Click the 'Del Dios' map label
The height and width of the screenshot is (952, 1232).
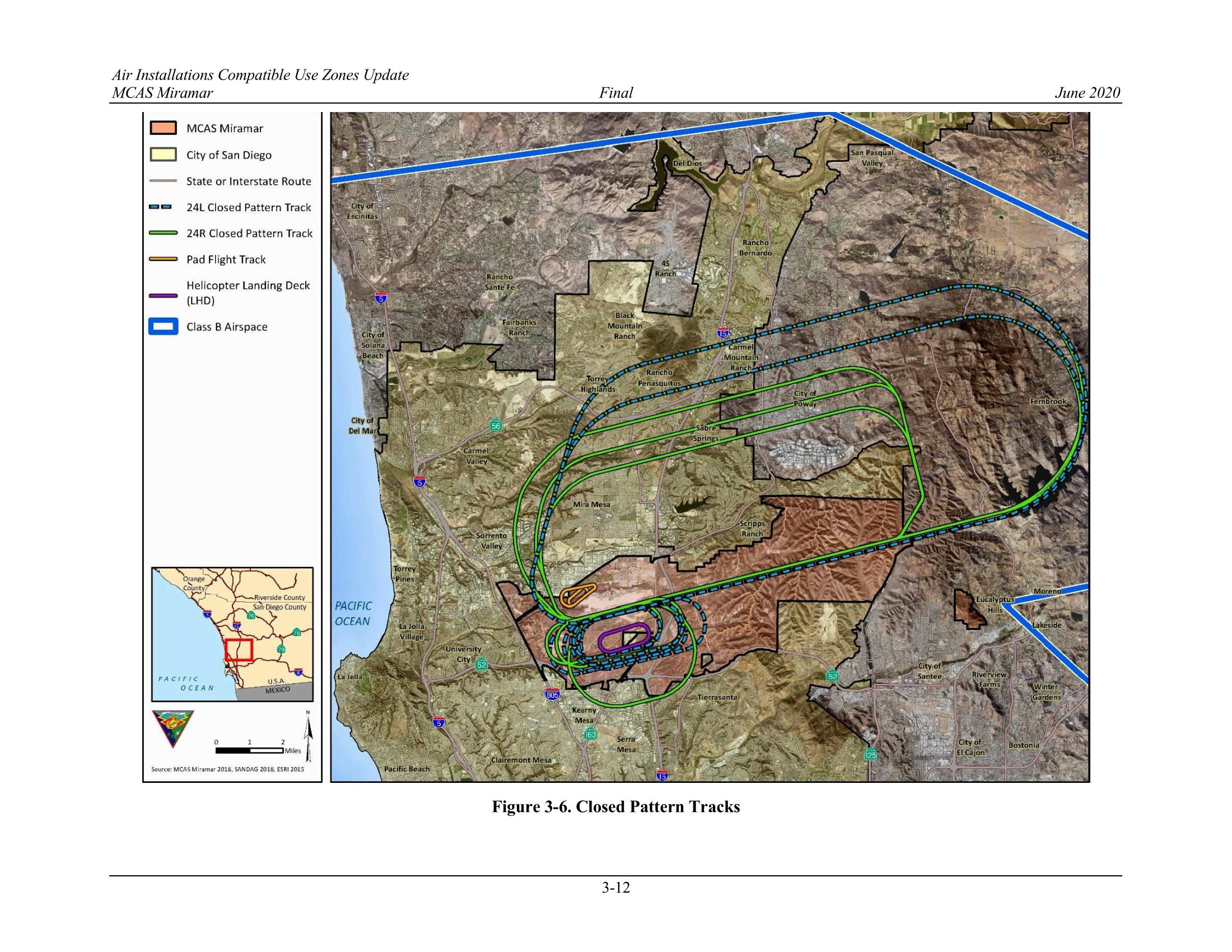(687, 164)
